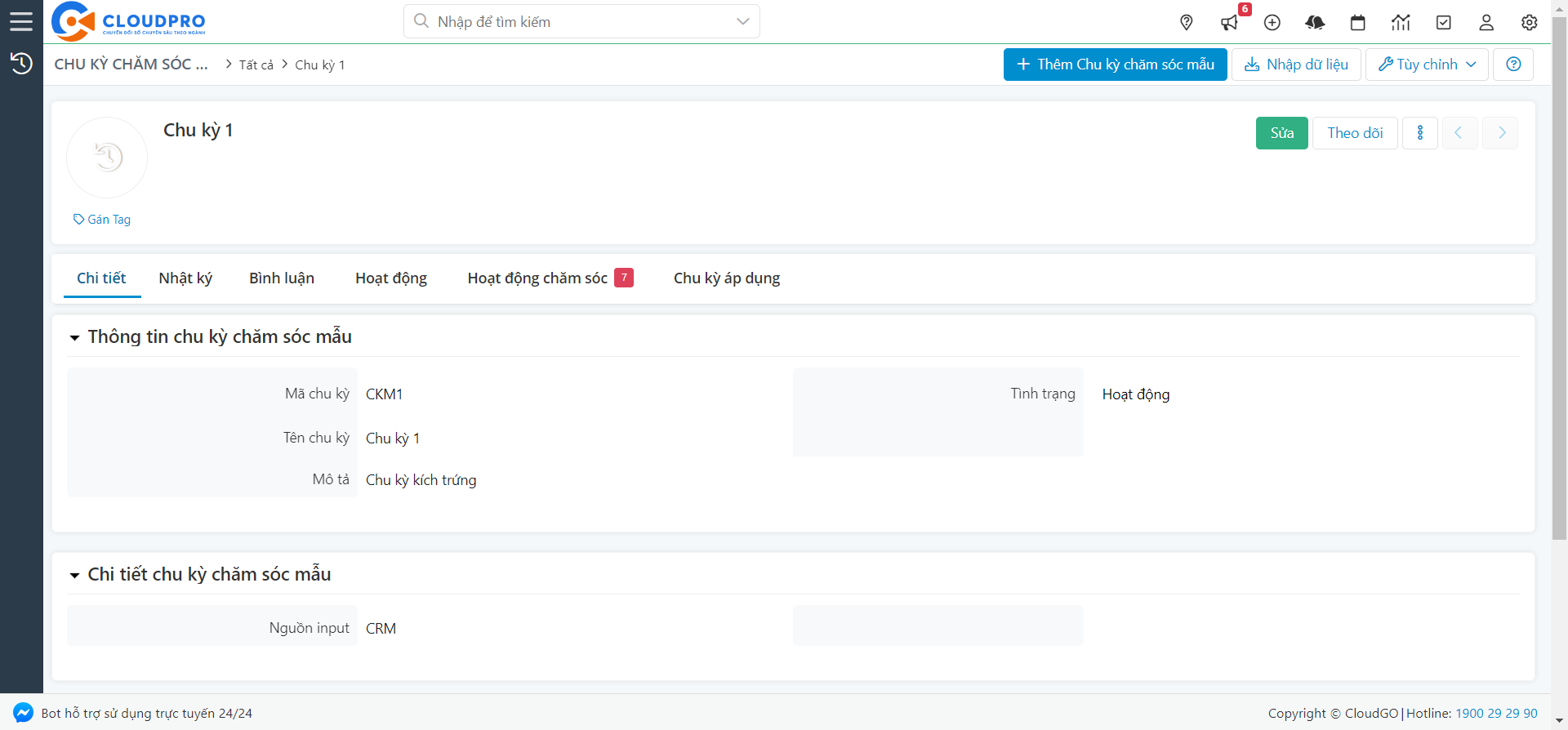Go to previous record arrow
The height and width of the screenshot is (730, 1568).
[1459, 133]
